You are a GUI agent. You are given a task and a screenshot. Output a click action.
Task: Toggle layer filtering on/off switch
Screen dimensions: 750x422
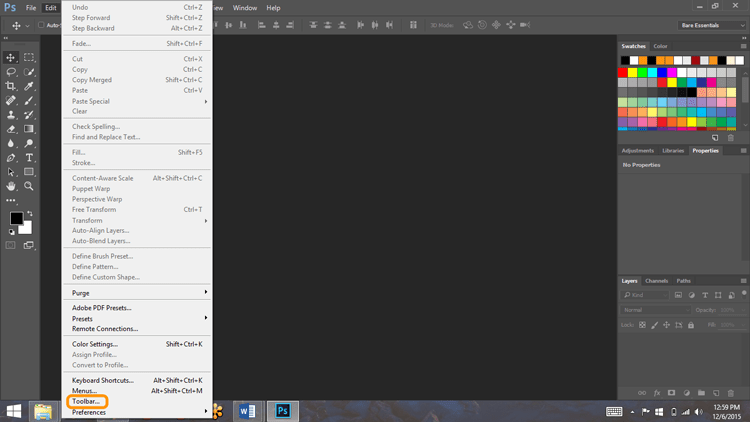744,294
